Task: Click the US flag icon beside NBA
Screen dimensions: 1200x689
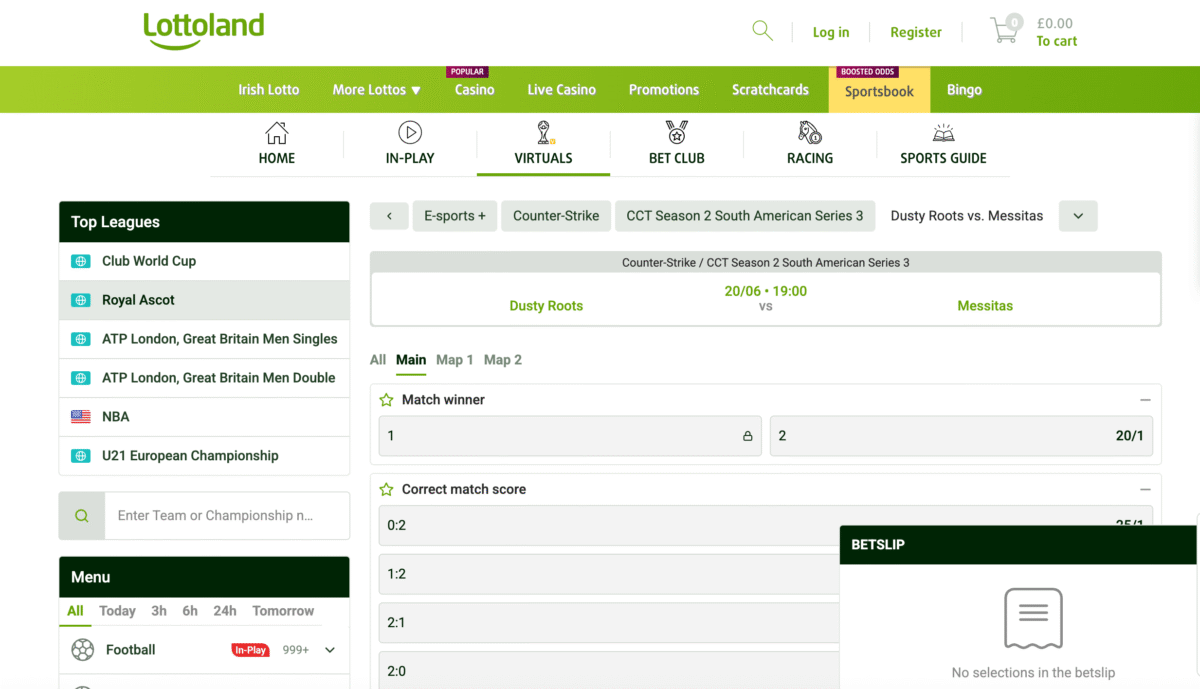Action: (x=81, y=417)
